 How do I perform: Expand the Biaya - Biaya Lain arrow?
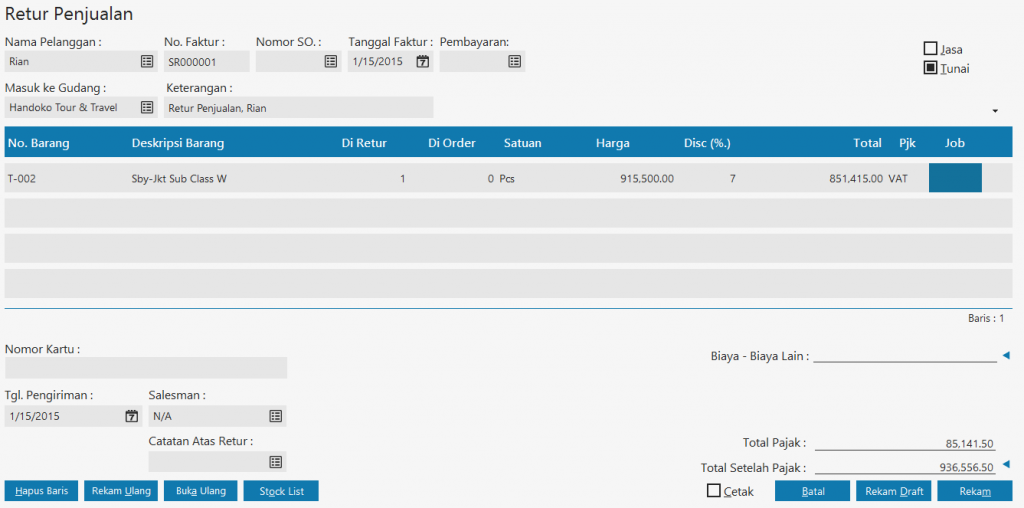(x=1006, y=355)
